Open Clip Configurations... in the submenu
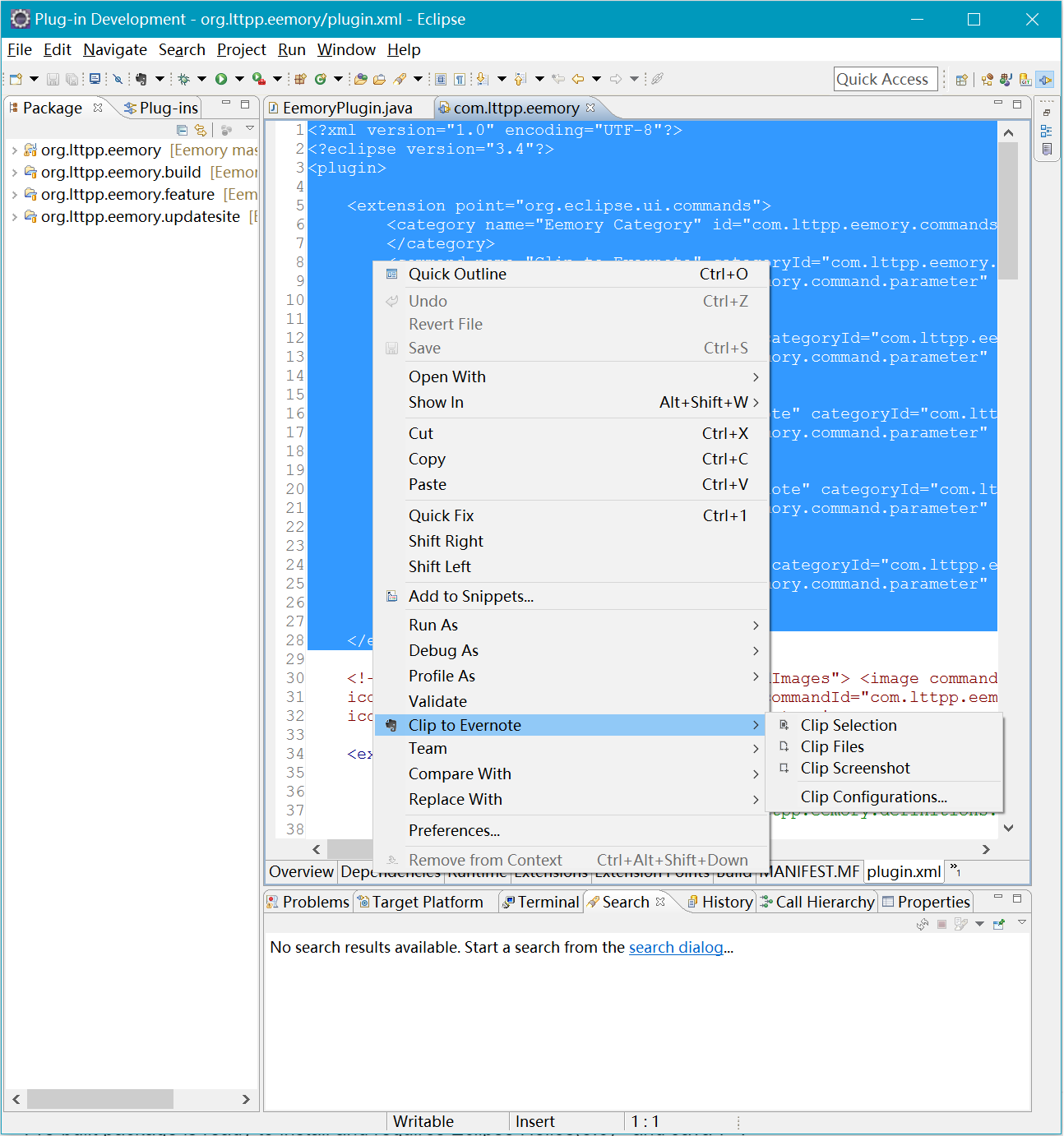Image resolution: width=1064 pixels, height=1136 pixels. [884, 797]
